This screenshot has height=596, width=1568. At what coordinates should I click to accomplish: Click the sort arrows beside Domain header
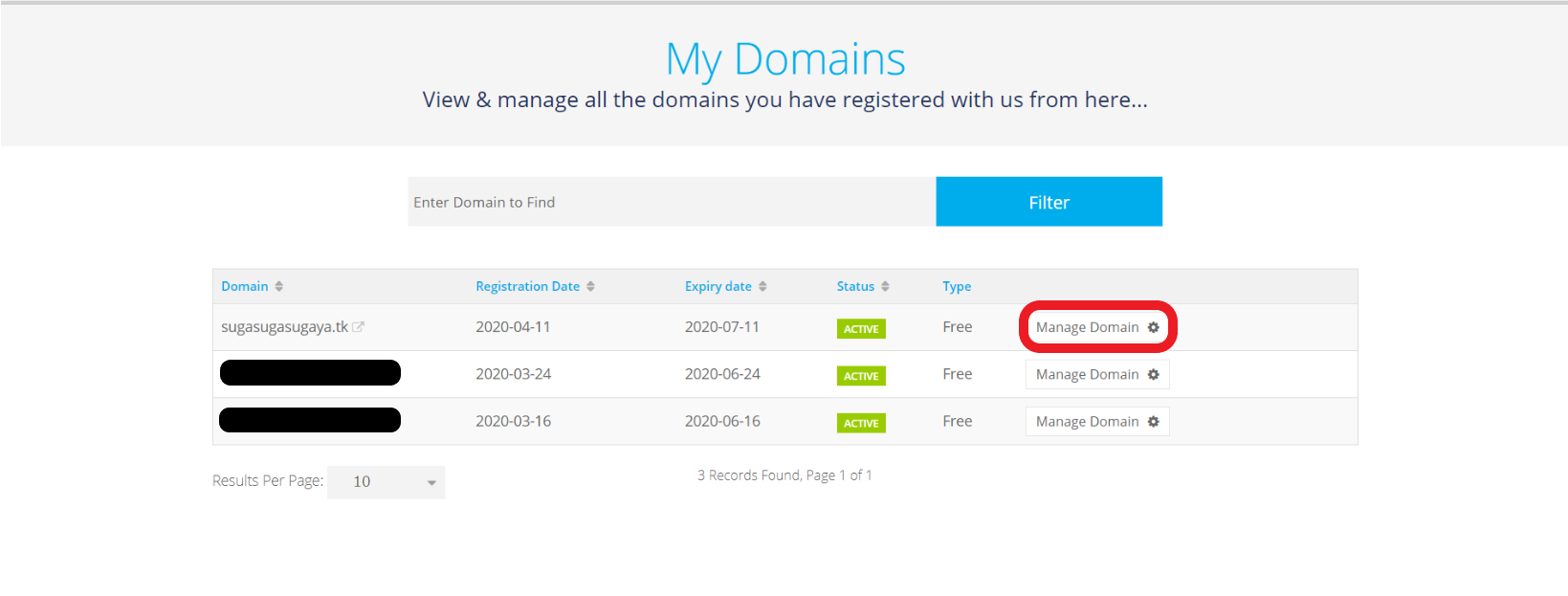pyautogui.click(x=278, y=286)
